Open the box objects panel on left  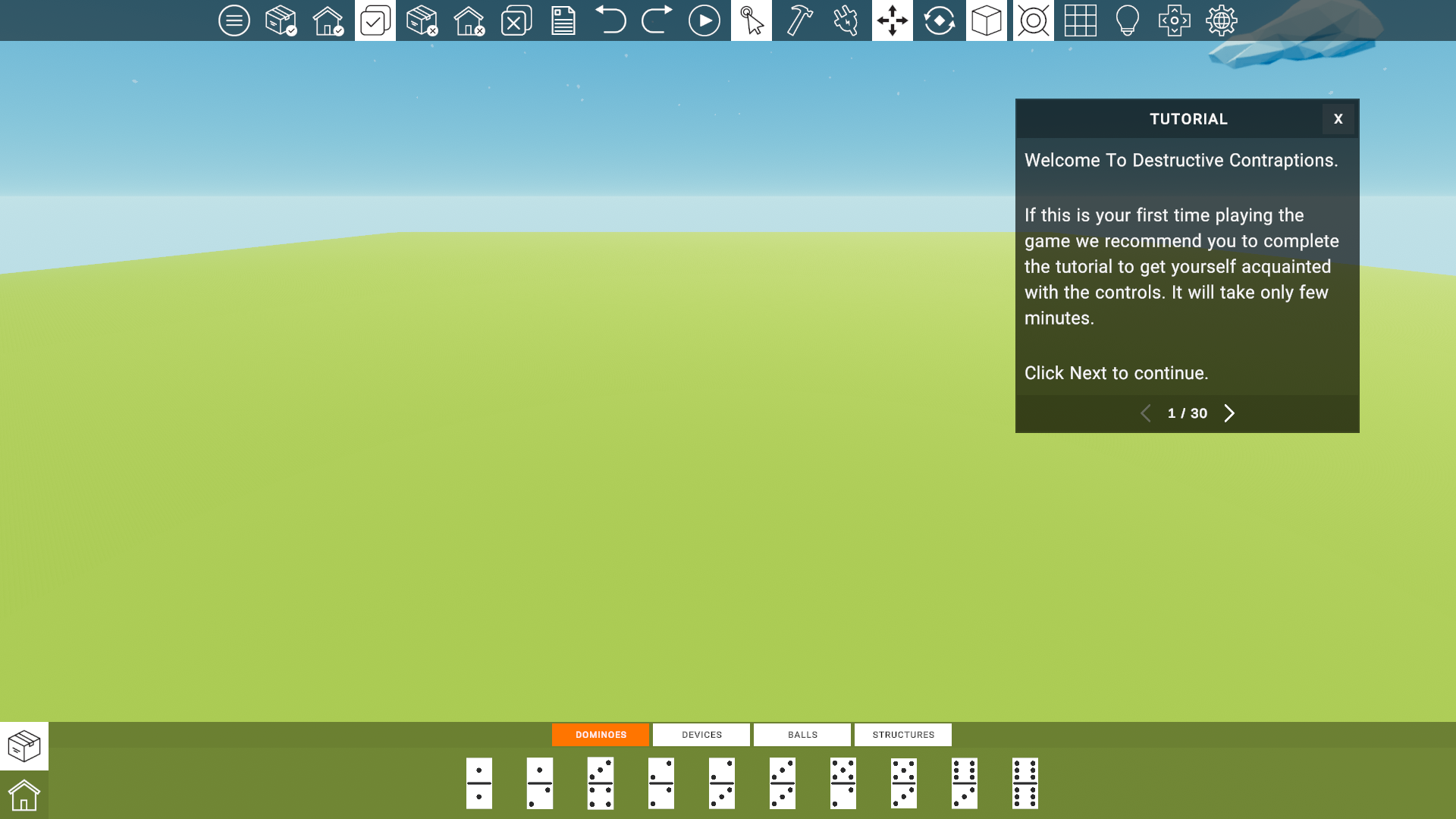[x=24, y=746]
